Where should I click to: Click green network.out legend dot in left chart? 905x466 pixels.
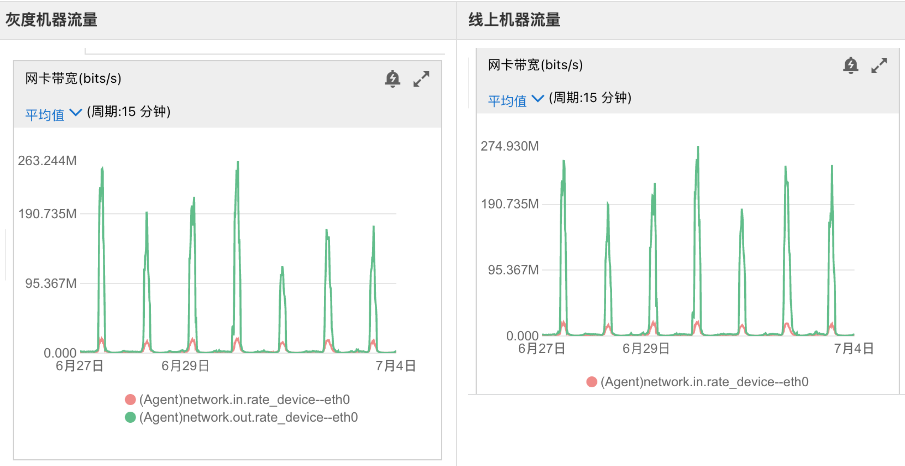pyautogui.click(x=130, y=417)
